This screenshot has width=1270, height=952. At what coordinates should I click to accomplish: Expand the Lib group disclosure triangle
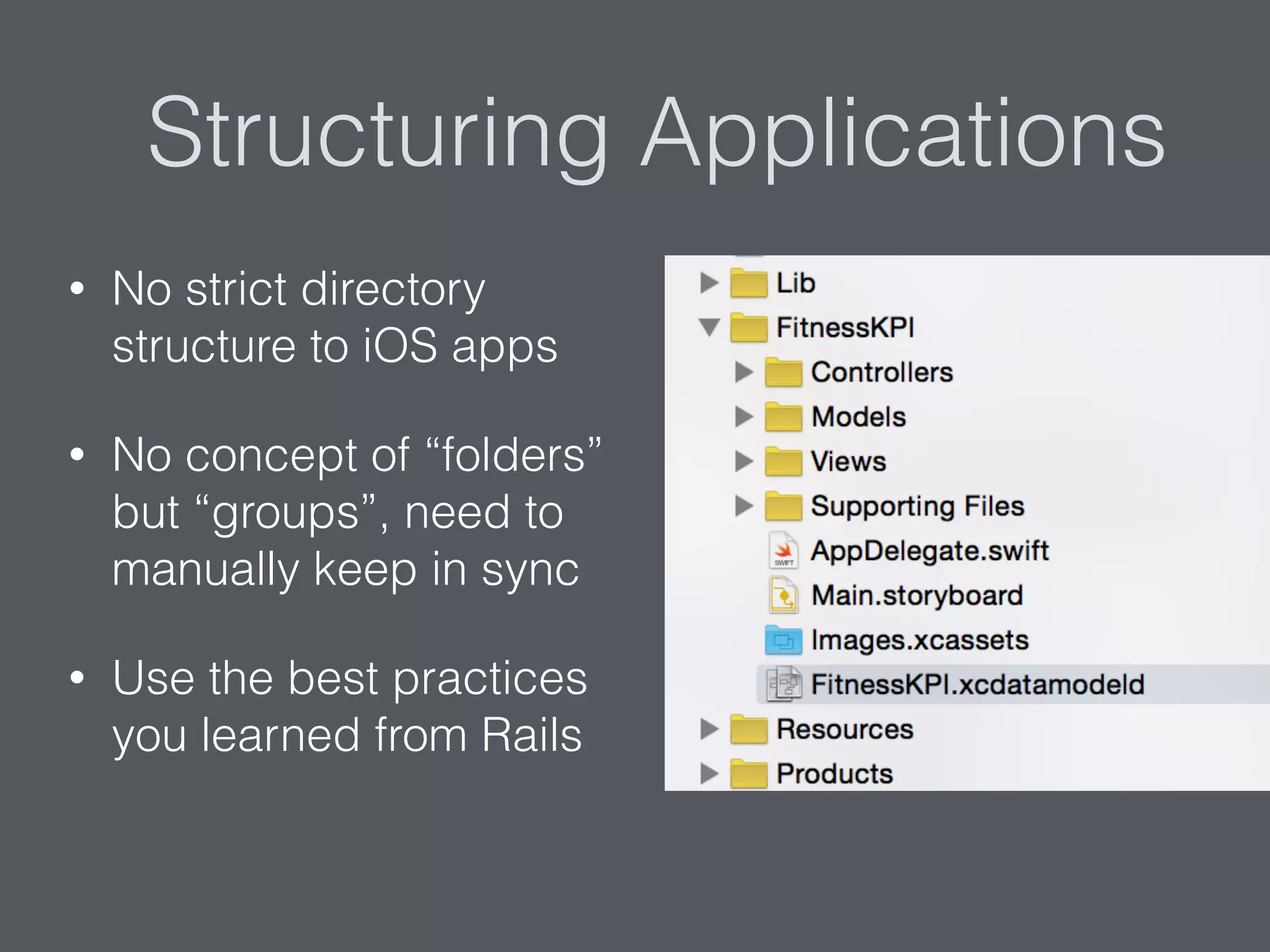[709, 283]
